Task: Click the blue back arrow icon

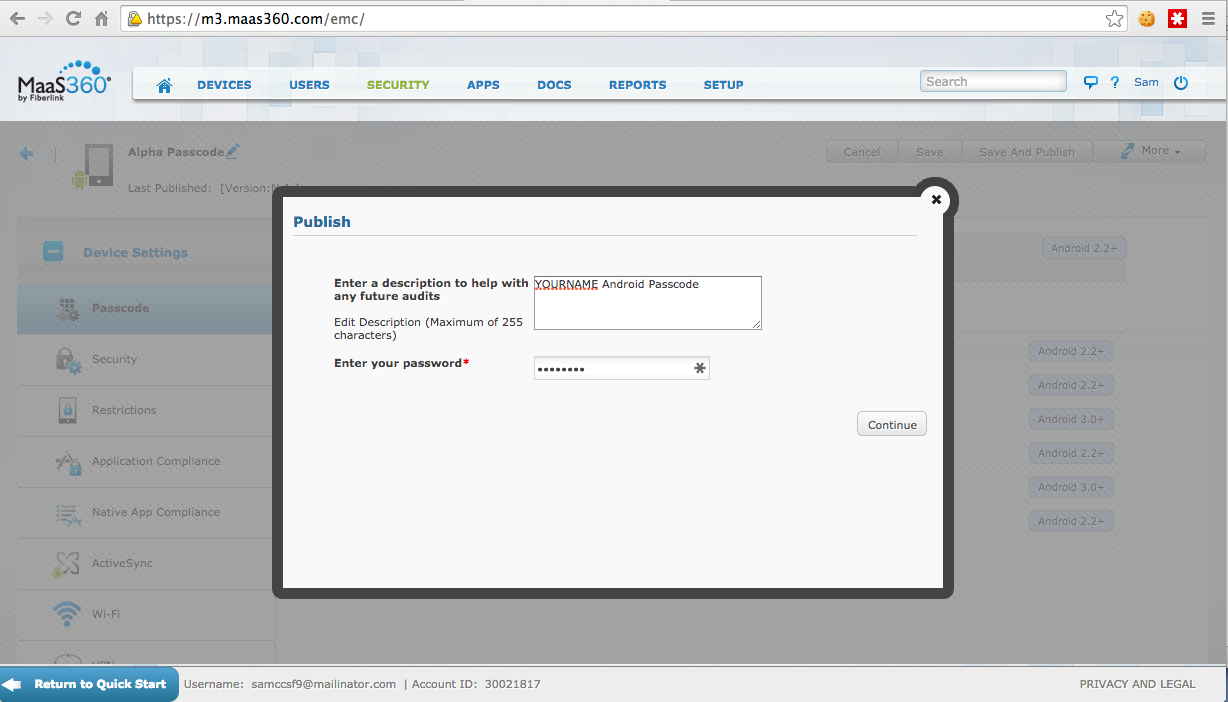Action: 27,153
